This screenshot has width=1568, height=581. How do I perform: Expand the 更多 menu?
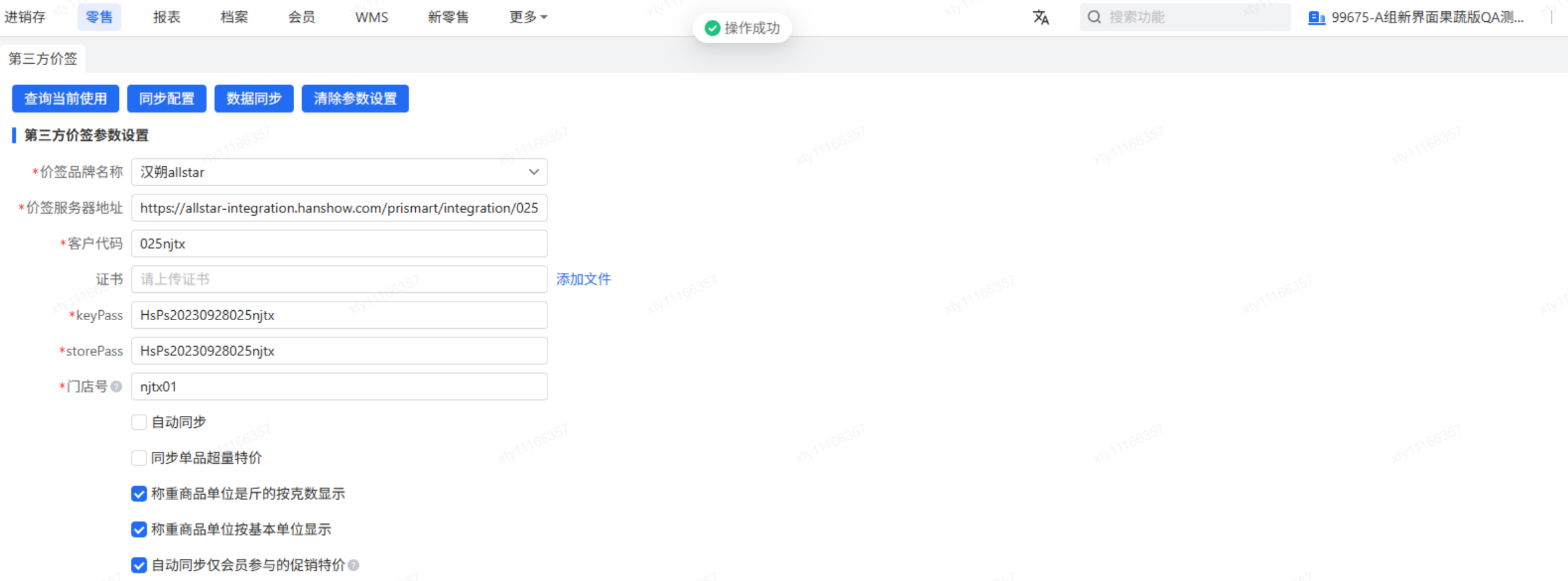pyautogui.click(x=528, y=17)
